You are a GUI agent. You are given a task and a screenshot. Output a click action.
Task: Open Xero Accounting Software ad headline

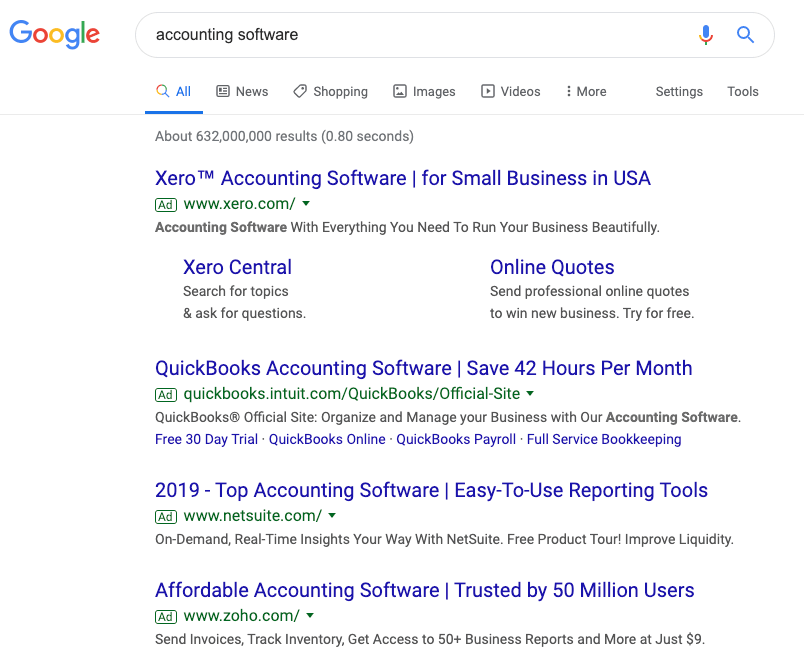403,178
